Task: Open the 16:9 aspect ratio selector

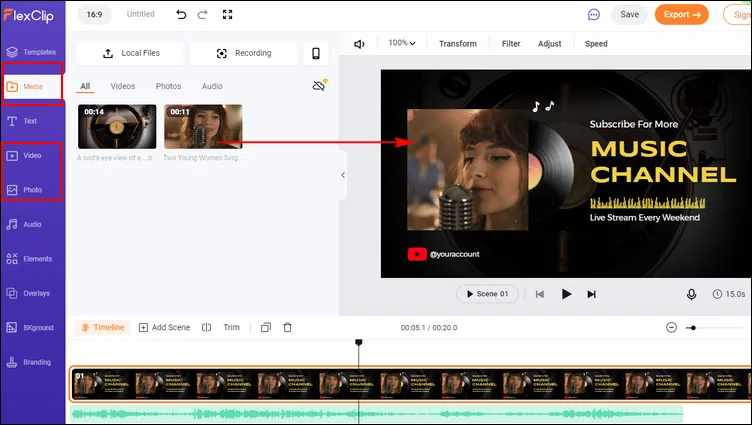Action: point(94,14)
